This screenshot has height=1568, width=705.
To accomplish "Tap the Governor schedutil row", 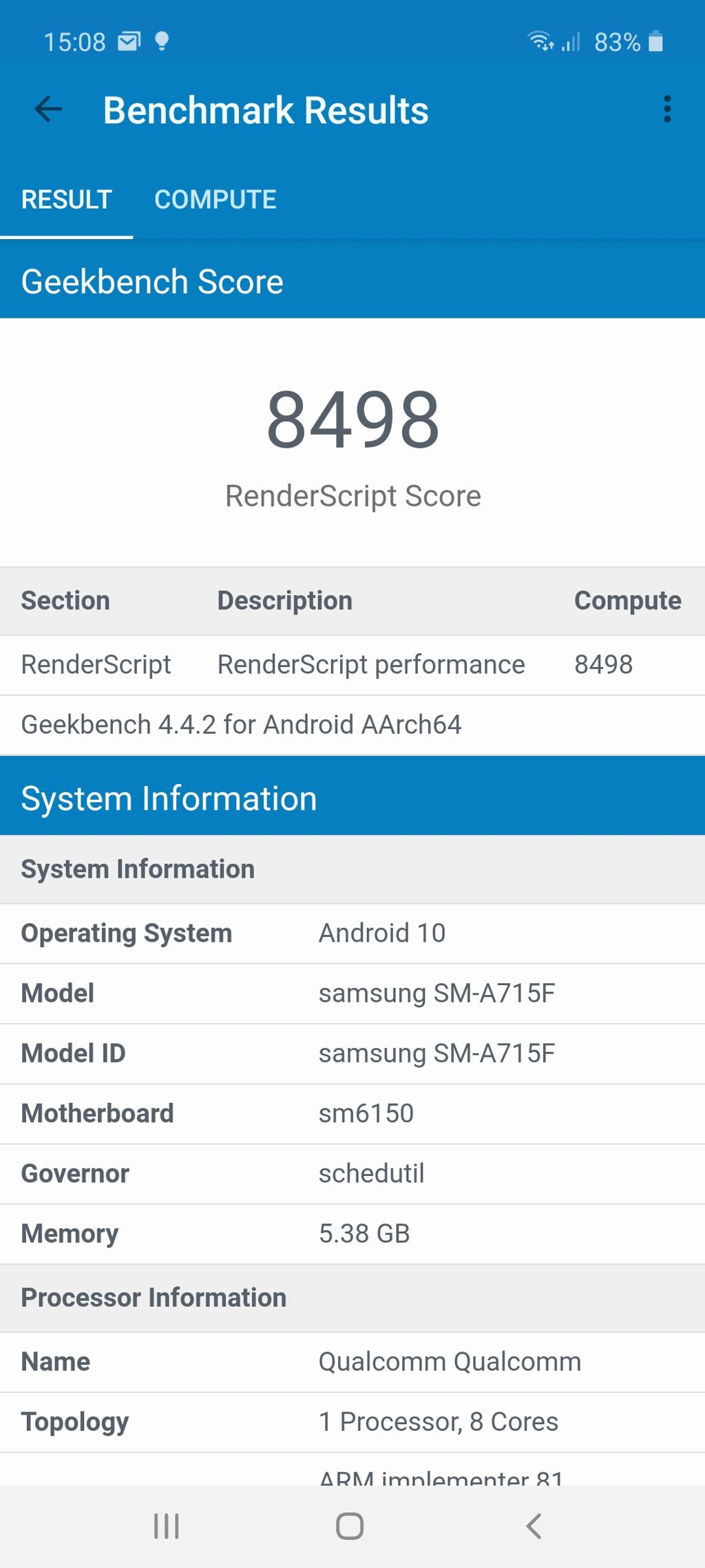I will pos(352,1174).
